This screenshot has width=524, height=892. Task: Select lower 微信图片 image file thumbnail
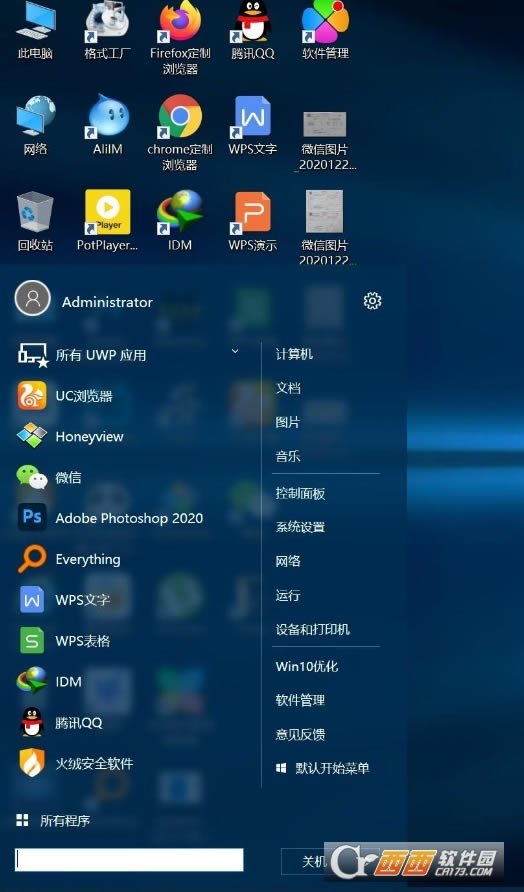[324, 212]
